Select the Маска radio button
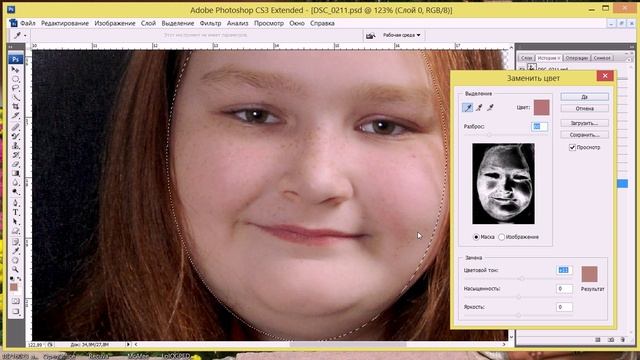The width and height of the screenshot is (640, 360). click(x=476, y=237)
